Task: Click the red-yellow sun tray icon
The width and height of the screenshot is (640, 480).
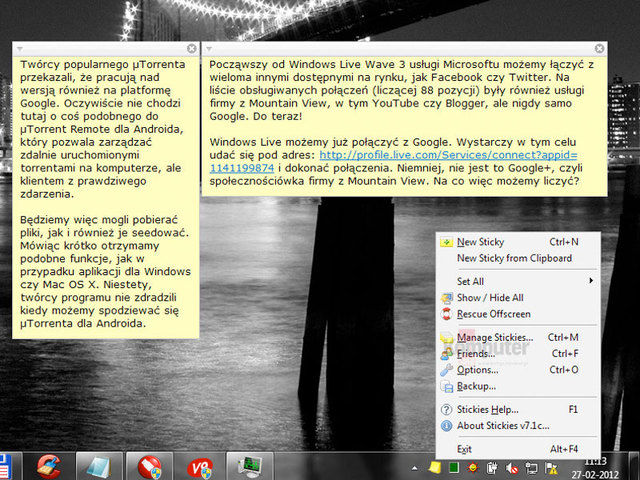Action: (473, 467)
